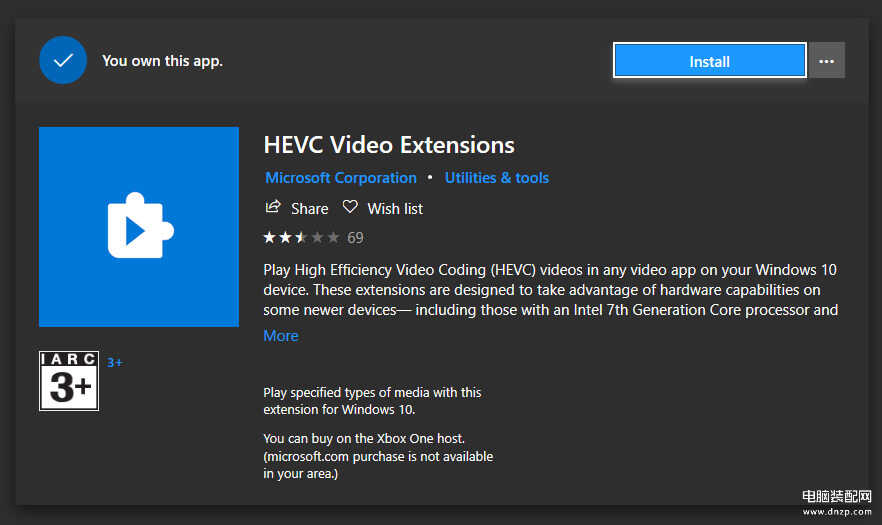
Task: Click the HEVC puzzle-piece app logo
Action: pyautogui.click(x=139, y=227)
